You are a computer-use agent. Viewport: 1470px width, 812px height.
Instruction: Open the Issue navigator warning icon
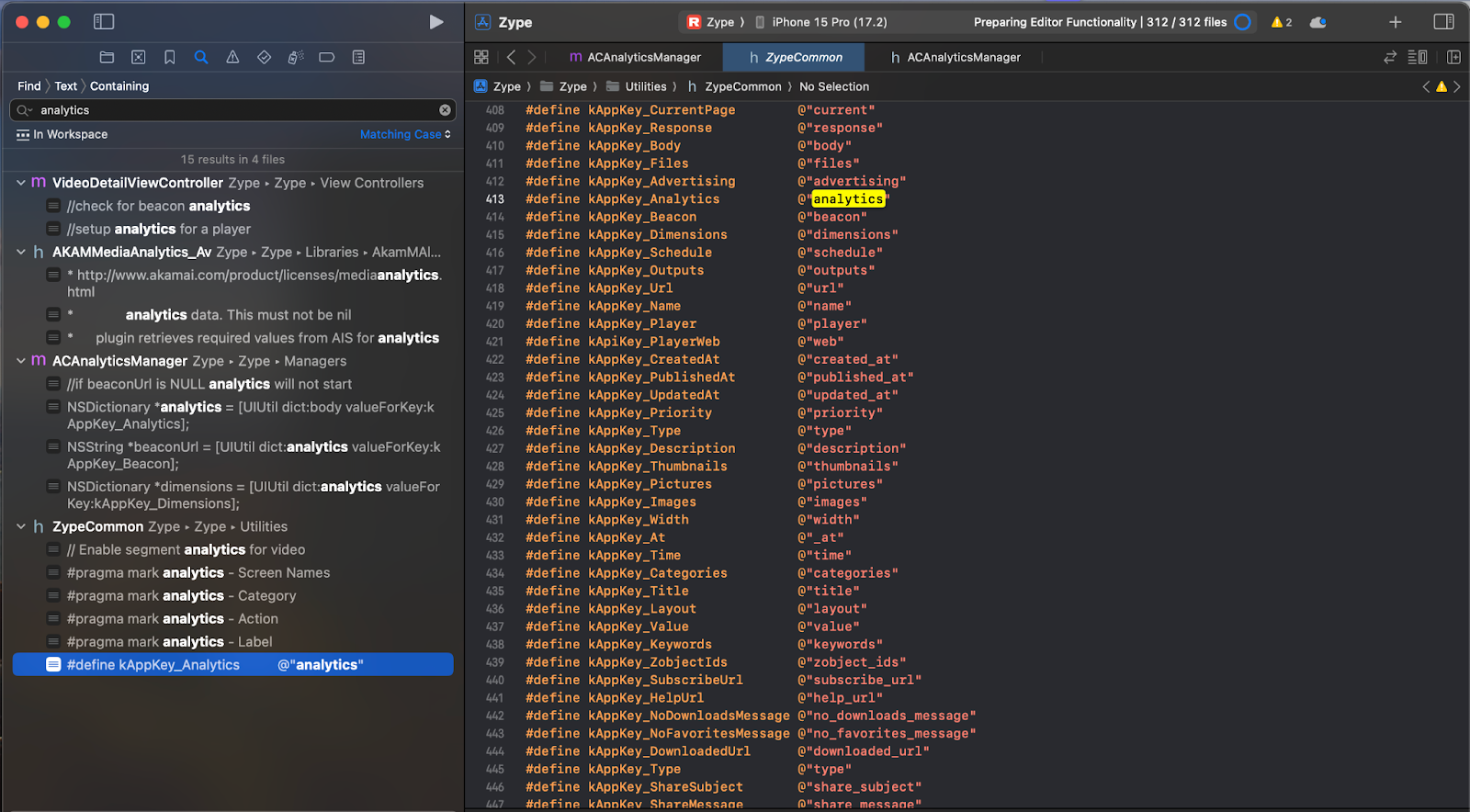click(232, 57)
